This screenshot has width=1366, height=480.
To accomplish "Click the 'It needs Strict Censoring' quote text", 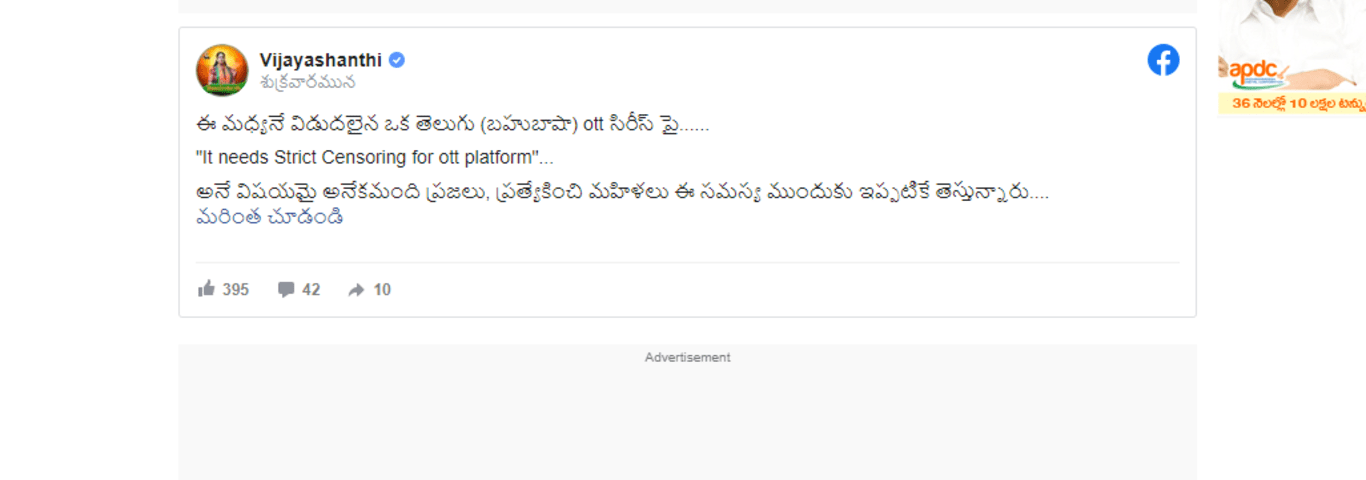I will click(375, 158).
